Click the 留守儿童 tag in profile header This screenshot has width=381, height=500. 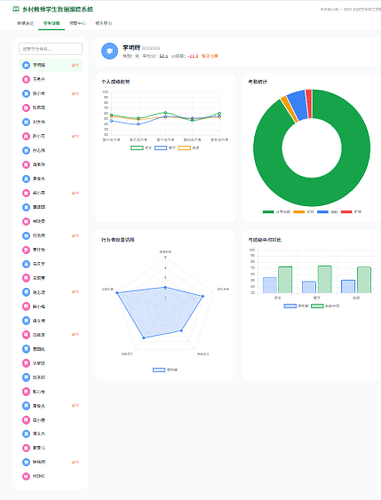pos(210,56)
